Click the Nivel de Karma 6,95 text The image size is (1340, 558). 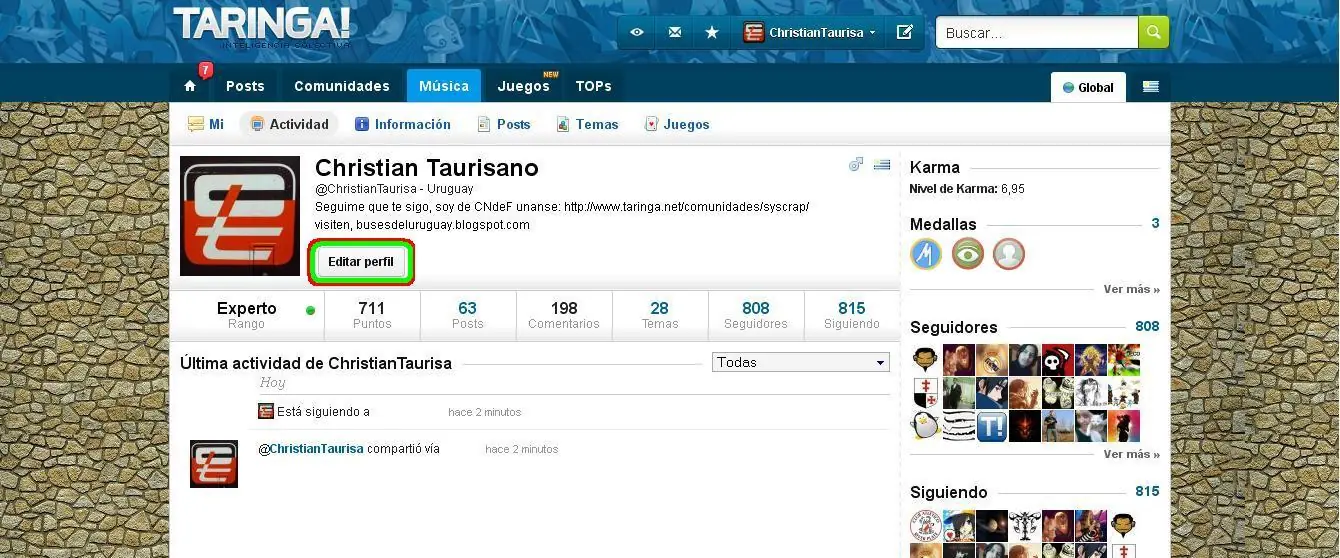pos(967,189)
